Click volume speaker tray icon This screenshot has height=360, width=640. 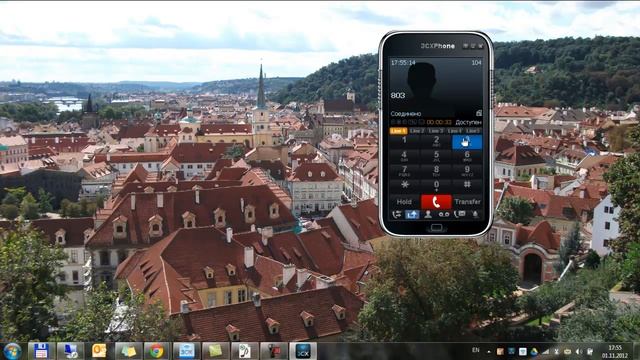pyautogui.click(x=578, y=351)
